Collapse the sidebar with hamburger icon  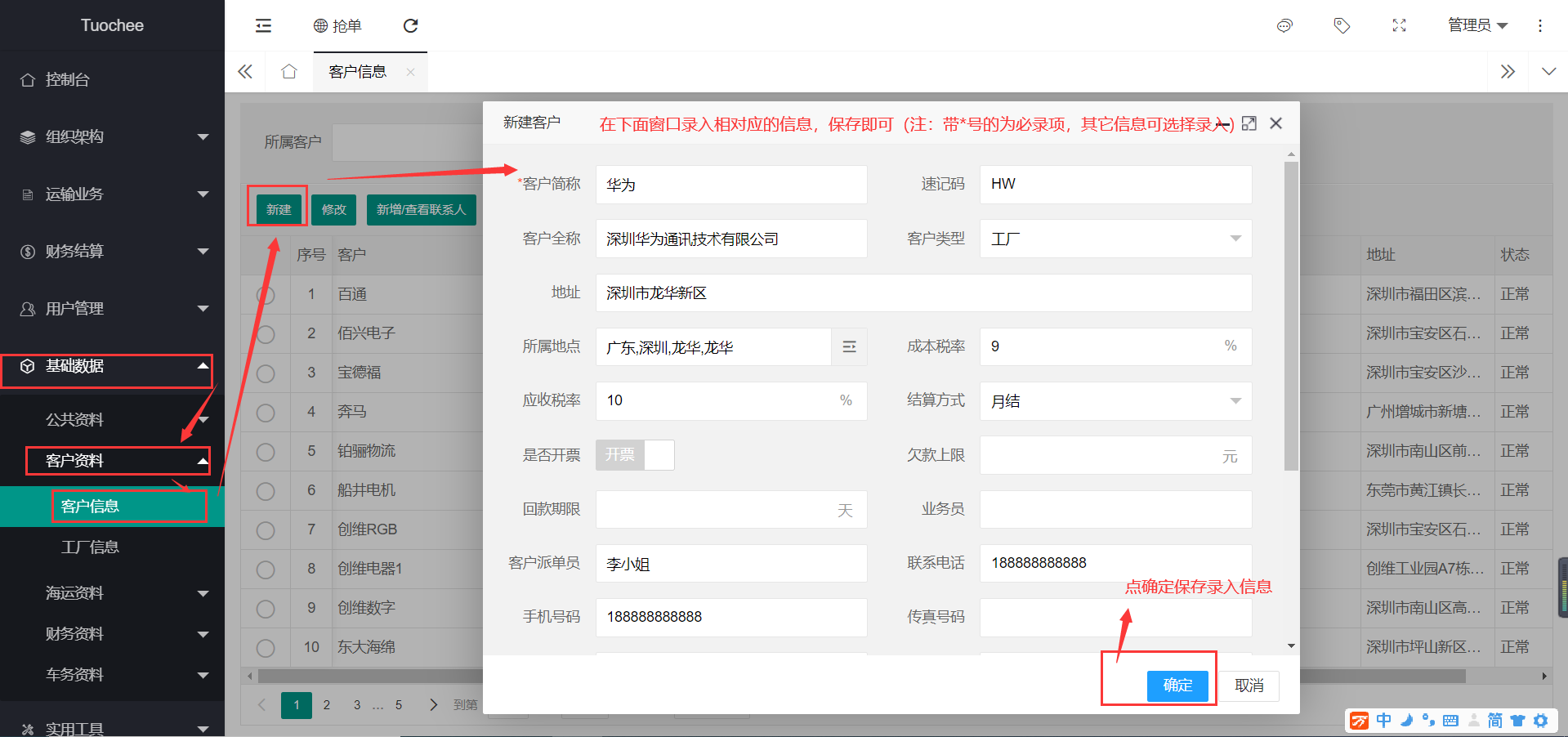263,26
